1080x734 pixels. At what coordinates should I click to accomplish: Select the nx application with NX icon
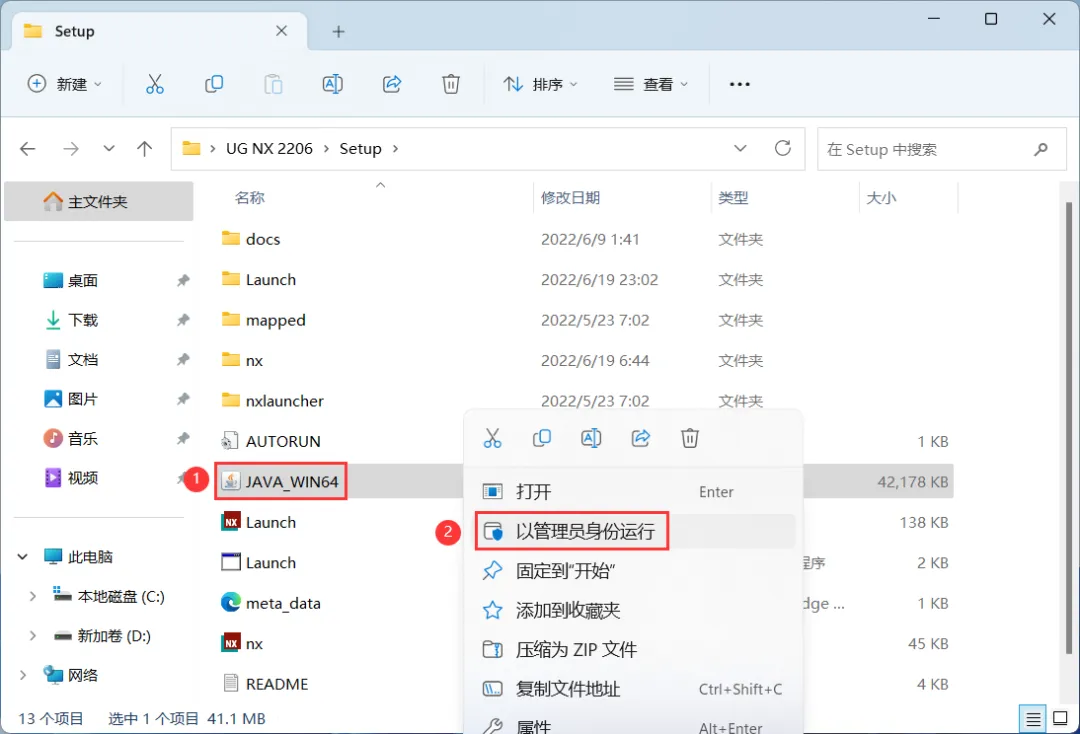[x=242, y=644]
